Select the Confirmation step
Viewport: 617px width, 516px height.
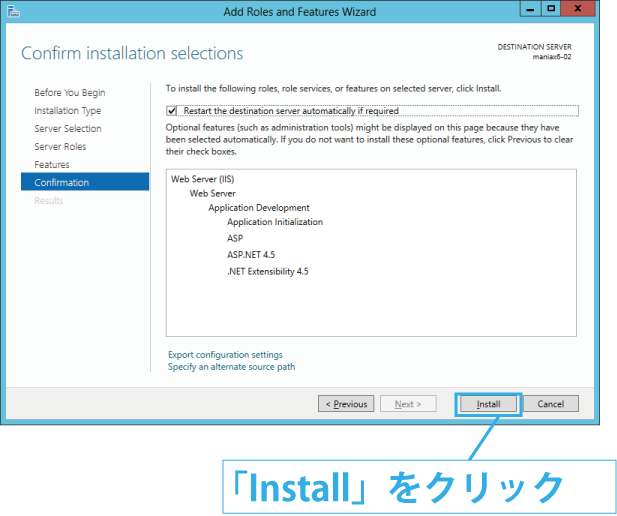85,182
